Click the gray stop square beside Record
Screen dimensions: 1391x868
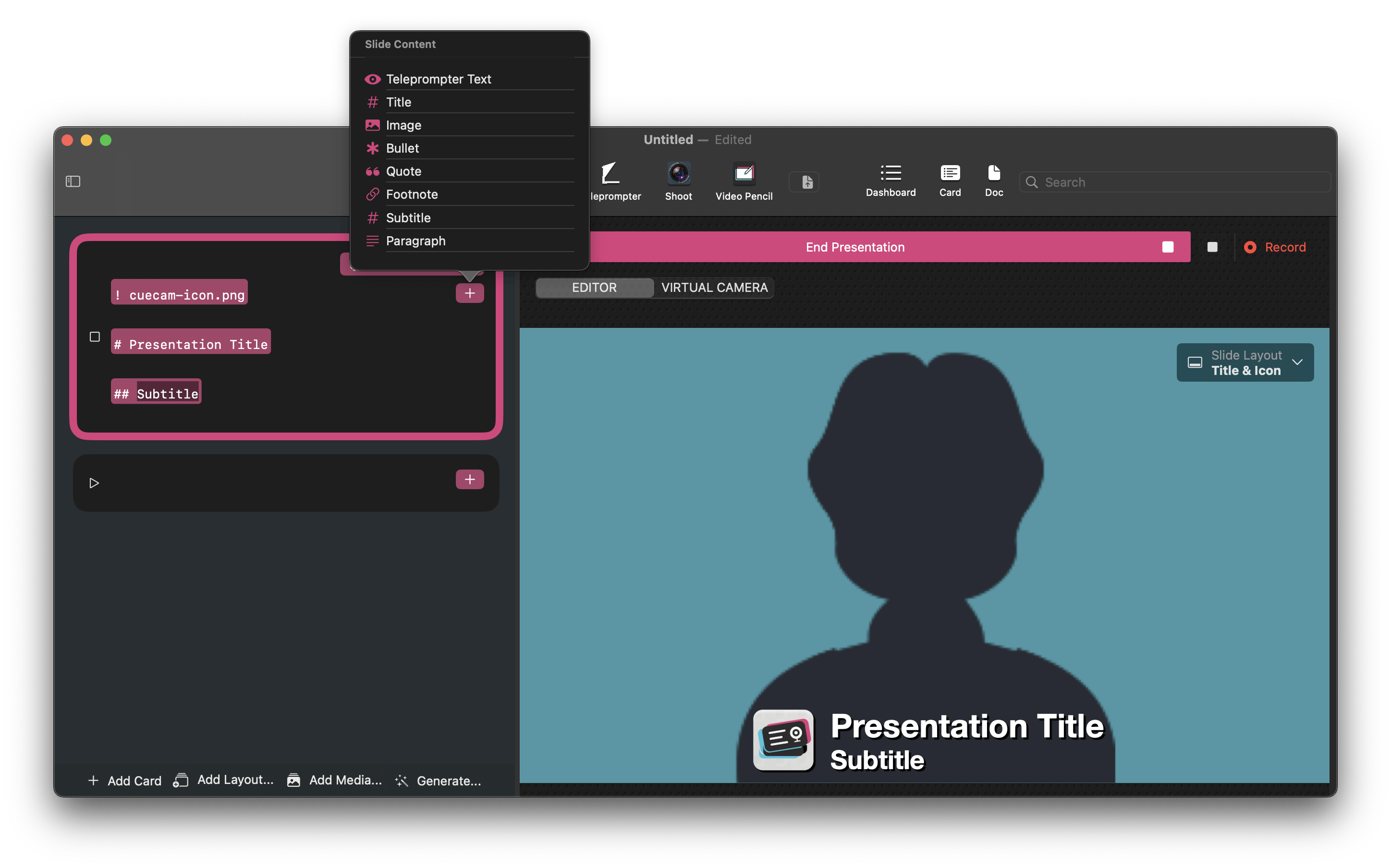tap(1212, 247)
